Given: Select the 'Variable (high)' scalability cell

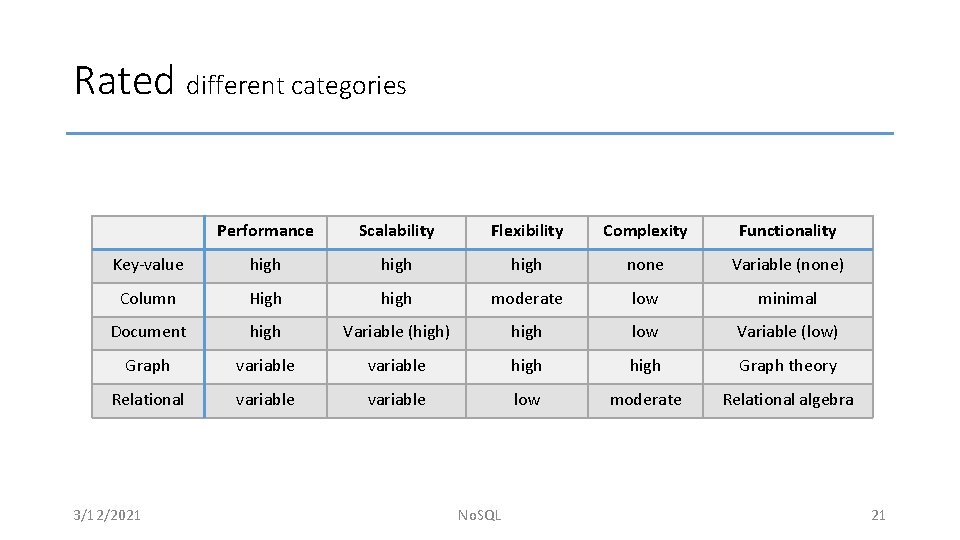Looking at the screenshot, I should coord(396,332).
